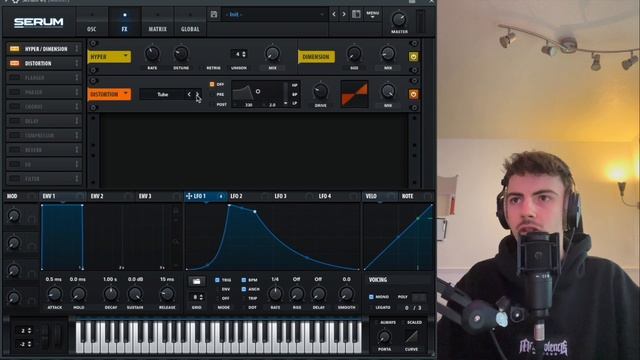Screen dimensions: 640x360
Task: Toggle LFO BPM sync checkbox
Action: pos(244,280)
